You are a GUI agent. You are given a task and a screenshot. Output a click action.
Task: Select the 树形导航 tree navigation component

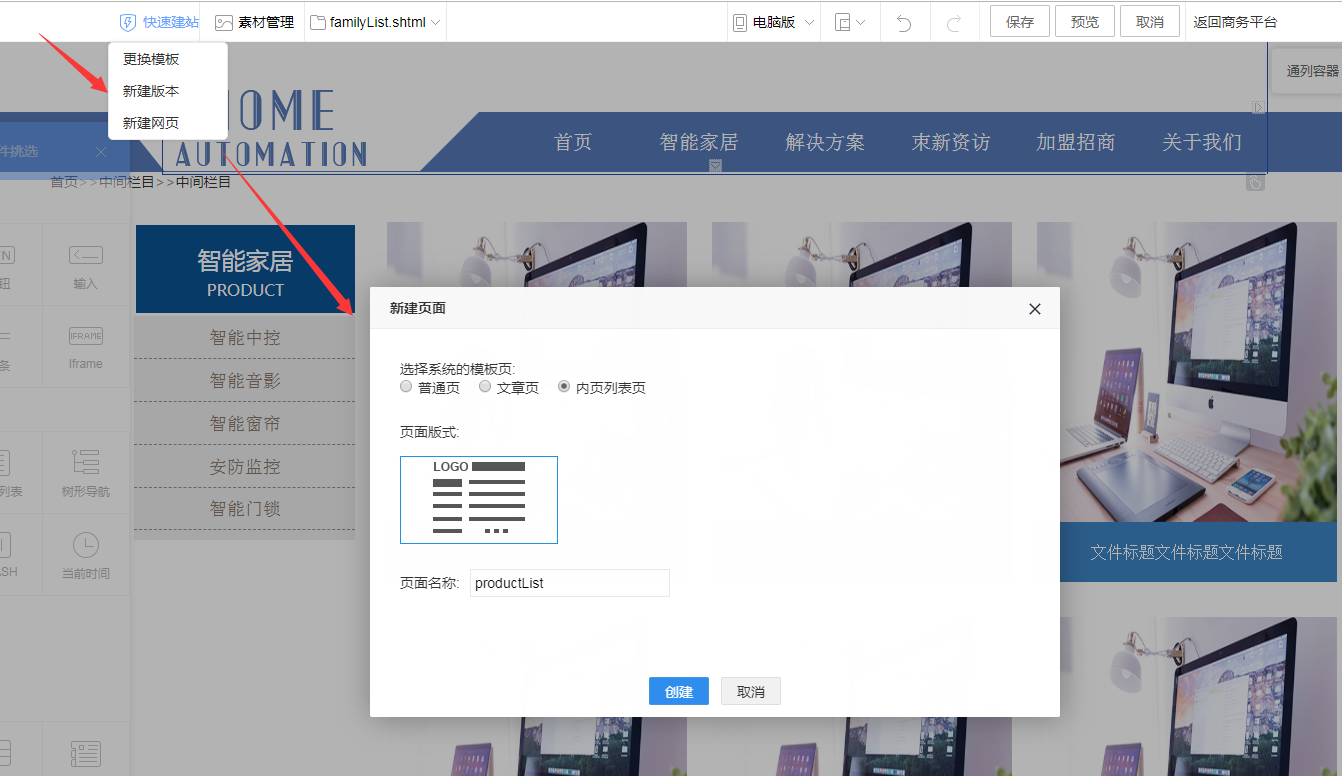86,462
